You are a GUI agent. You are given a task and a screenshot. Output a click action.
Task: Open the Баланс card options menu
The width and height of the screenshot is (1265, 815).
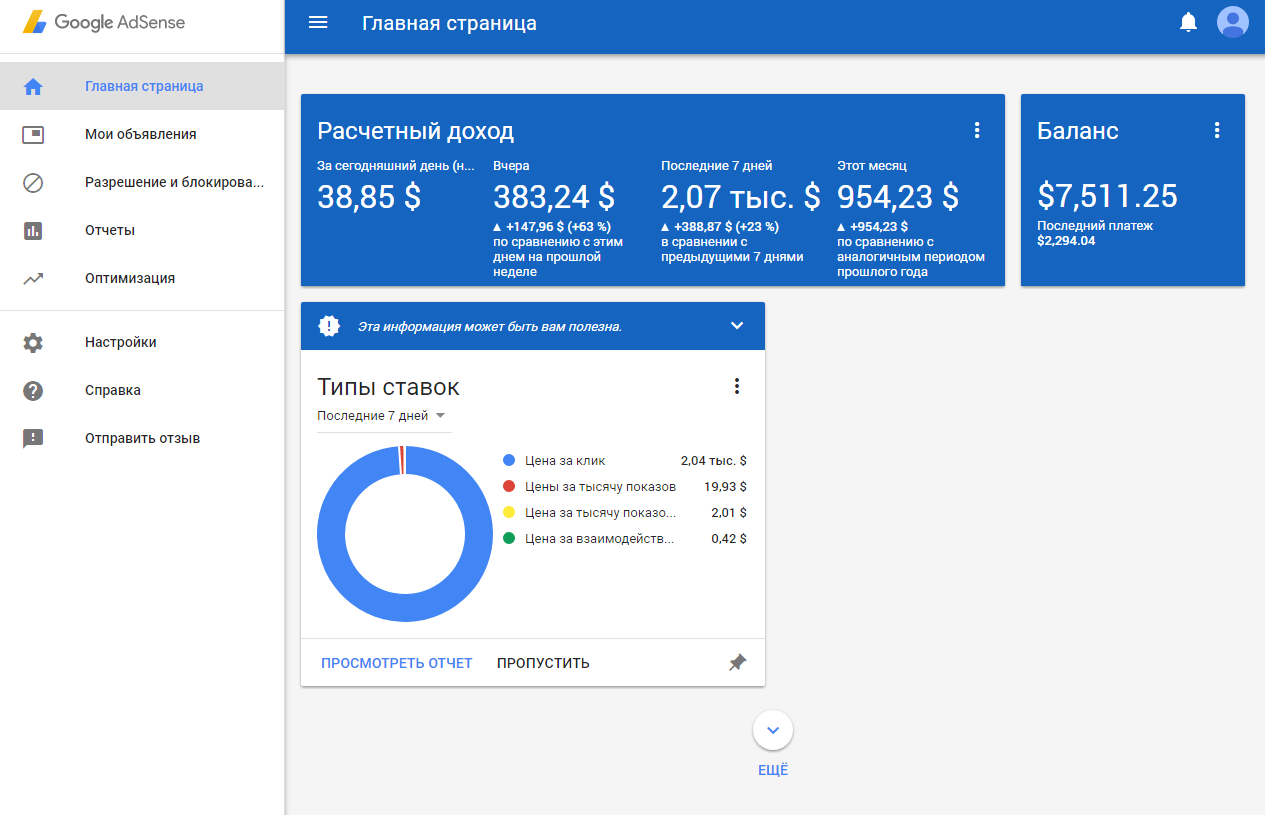1217,129
